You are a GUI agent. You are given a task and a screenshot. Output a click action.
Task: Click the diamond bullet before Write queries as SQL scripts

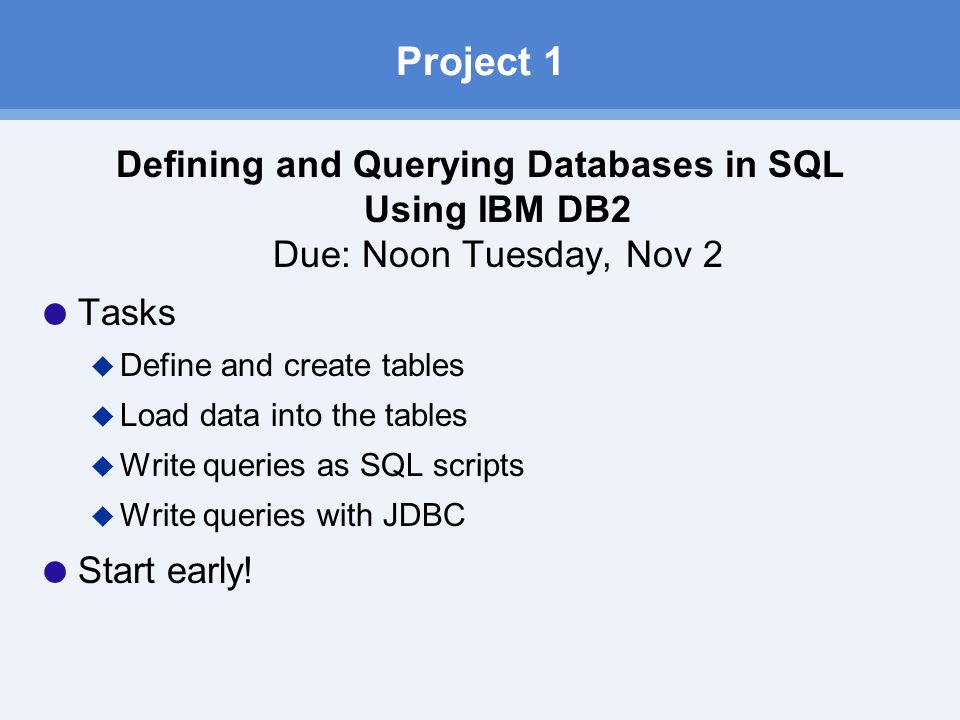[x=103, y=467]
